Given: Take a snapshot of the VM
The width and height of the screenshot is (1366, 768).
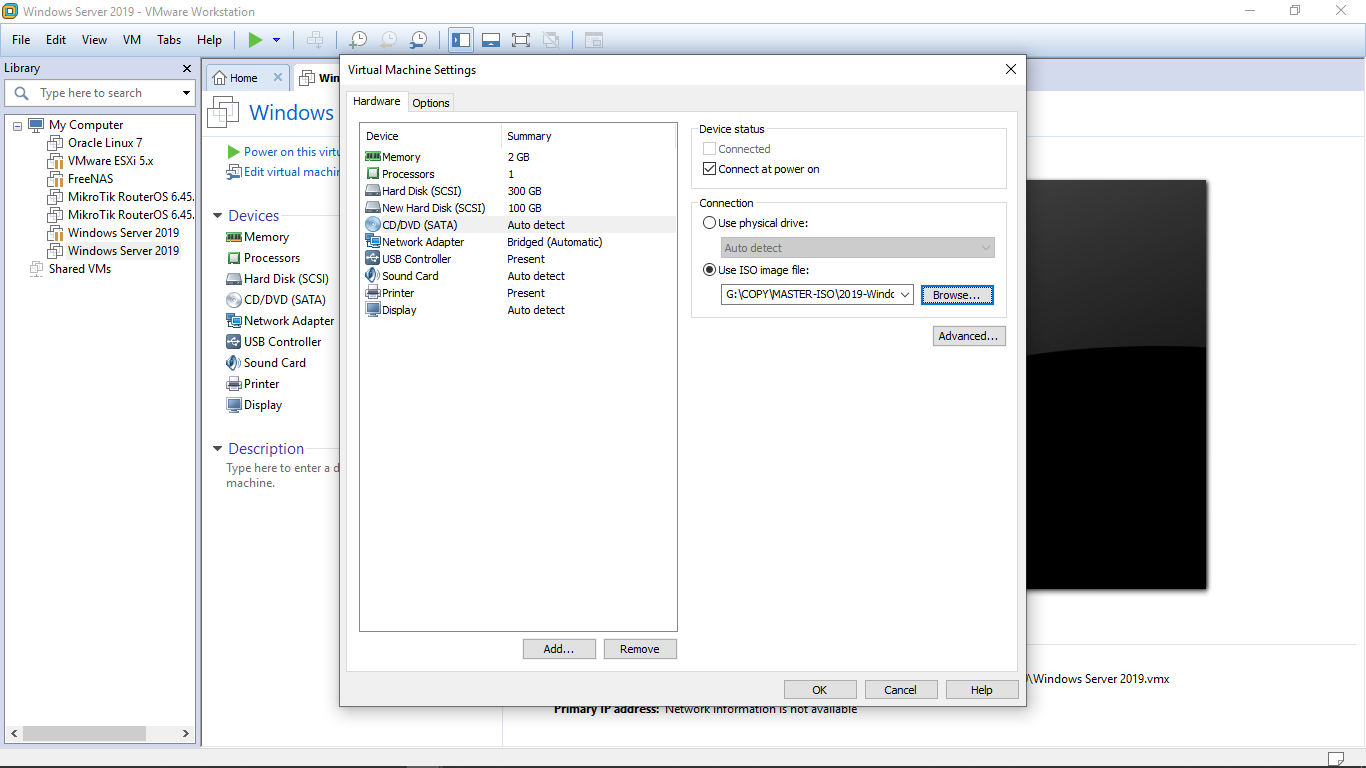Looking at the screenshot, I should (357, 40).
